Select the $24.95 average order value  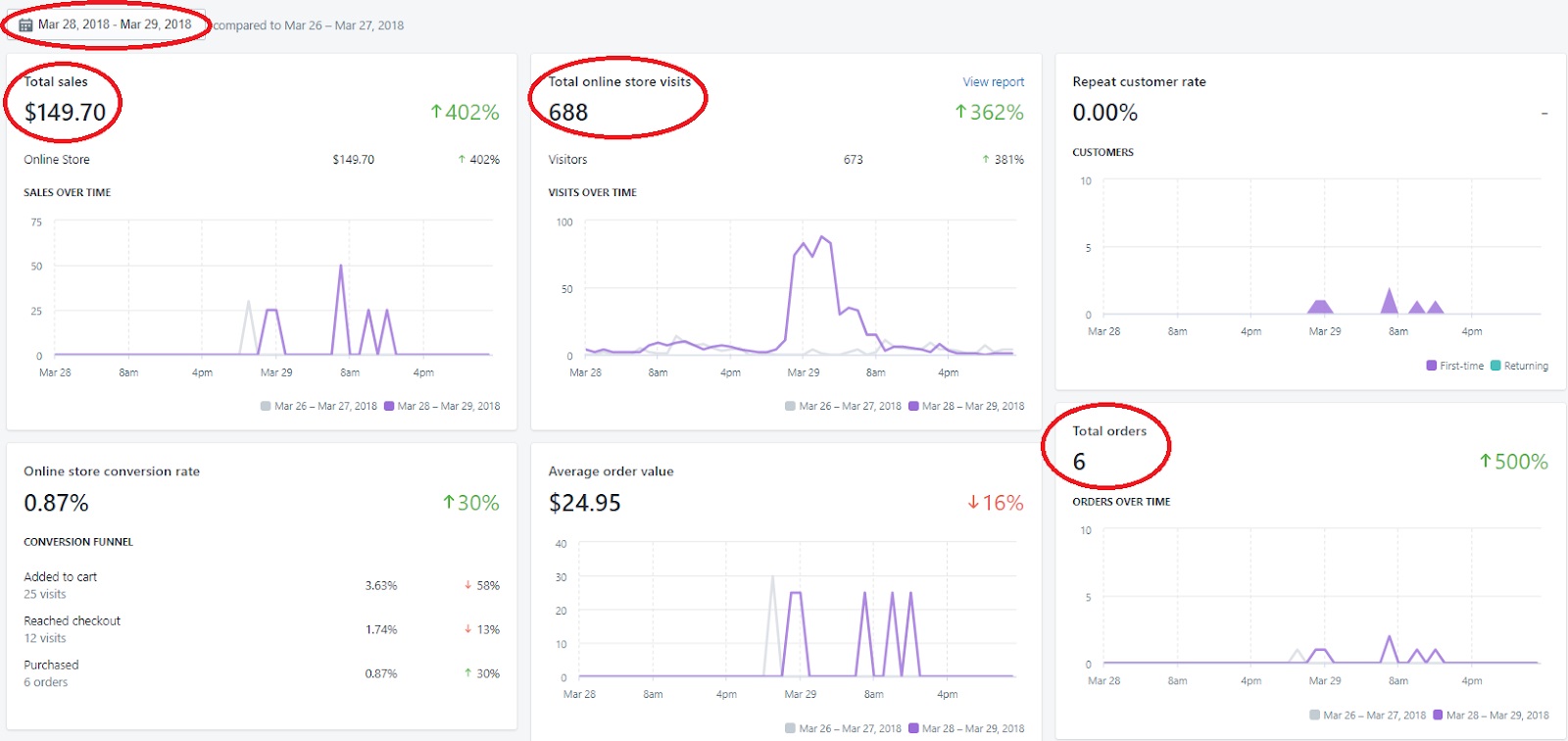point(585,503)
